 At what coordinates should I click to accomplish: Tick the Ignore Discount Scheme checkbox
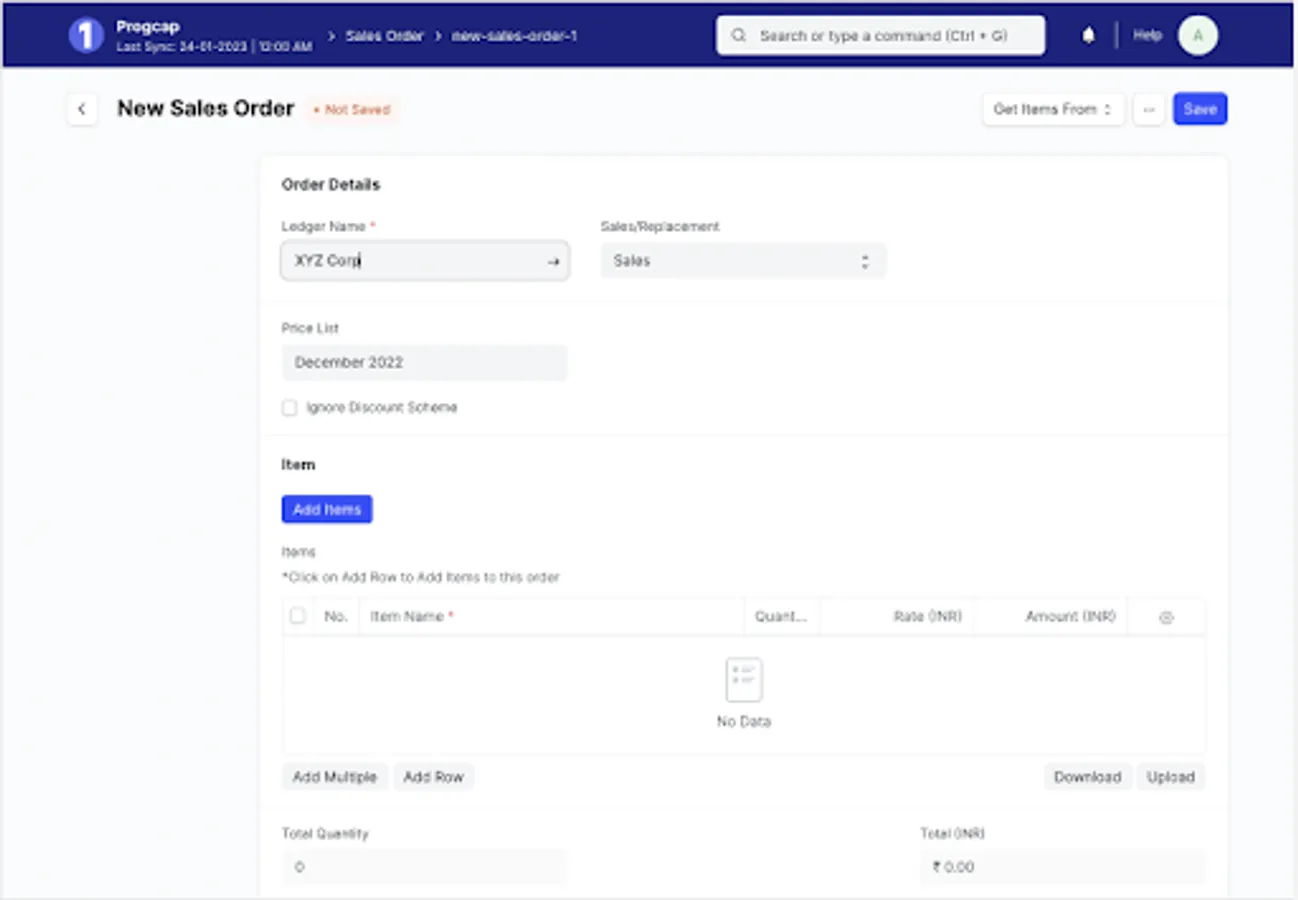coord(290,408)
